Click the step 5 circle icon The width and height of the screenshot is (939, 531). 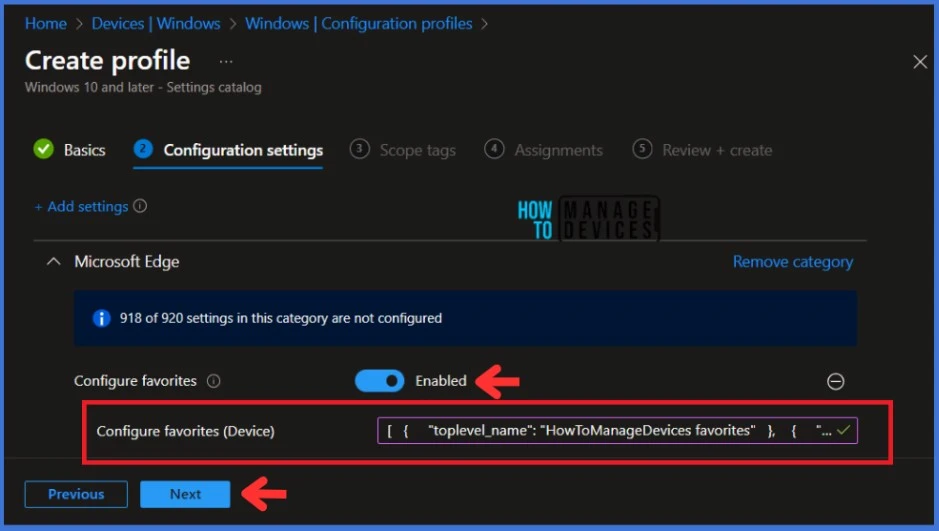click(642, 148)
